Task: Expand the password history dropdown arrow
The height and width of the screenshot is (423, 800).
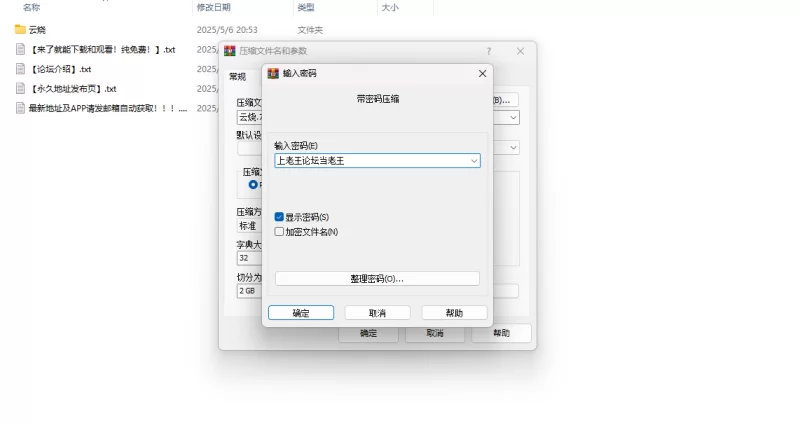Action: tap(474, 161)
